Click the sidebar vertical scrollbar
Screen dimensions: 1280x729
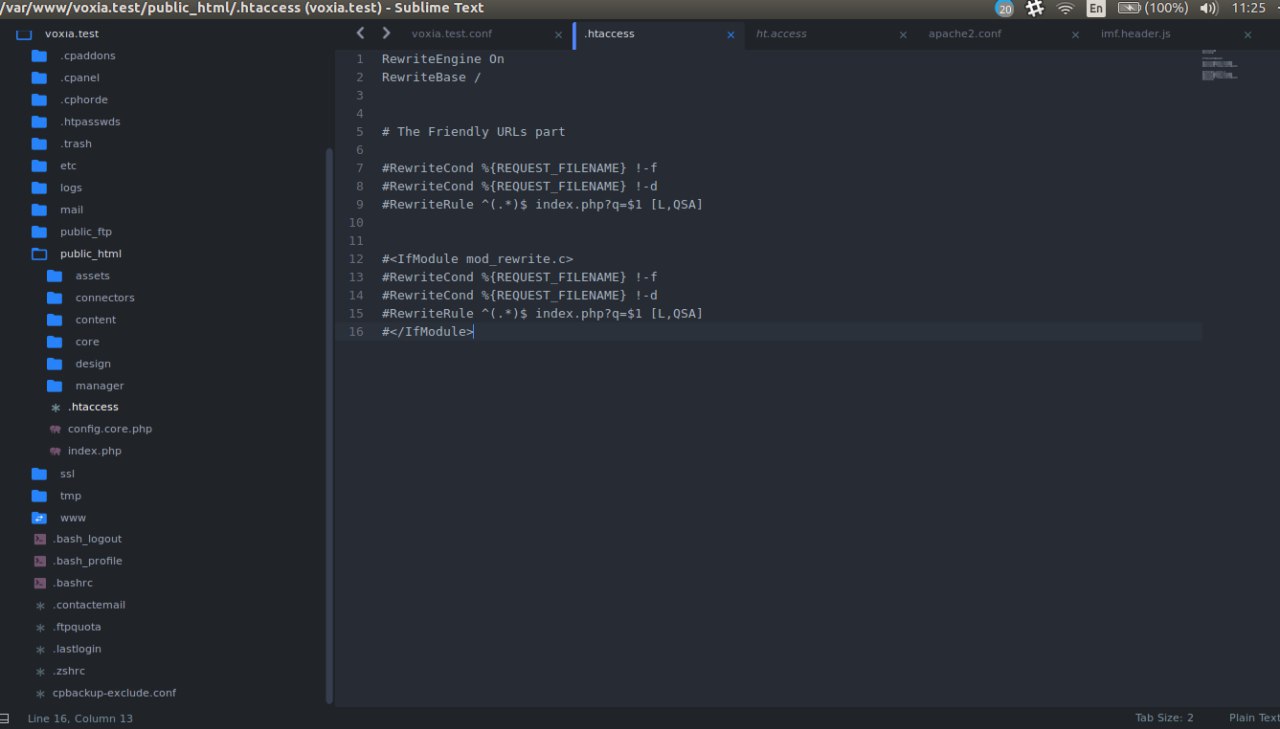tap(328, 426)
